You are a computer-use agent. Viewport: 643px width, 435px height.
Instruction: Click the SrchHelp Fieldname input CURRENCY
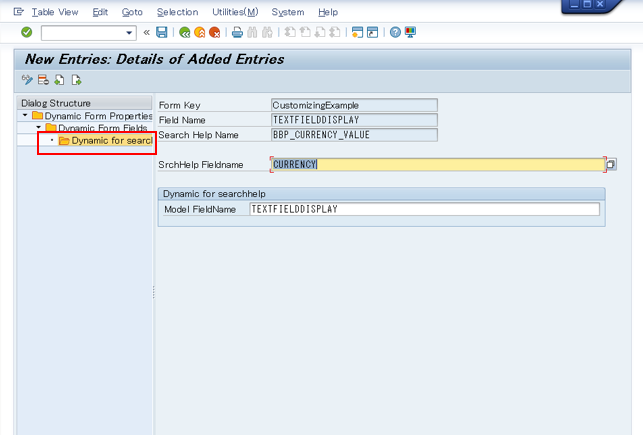point(438,164)
